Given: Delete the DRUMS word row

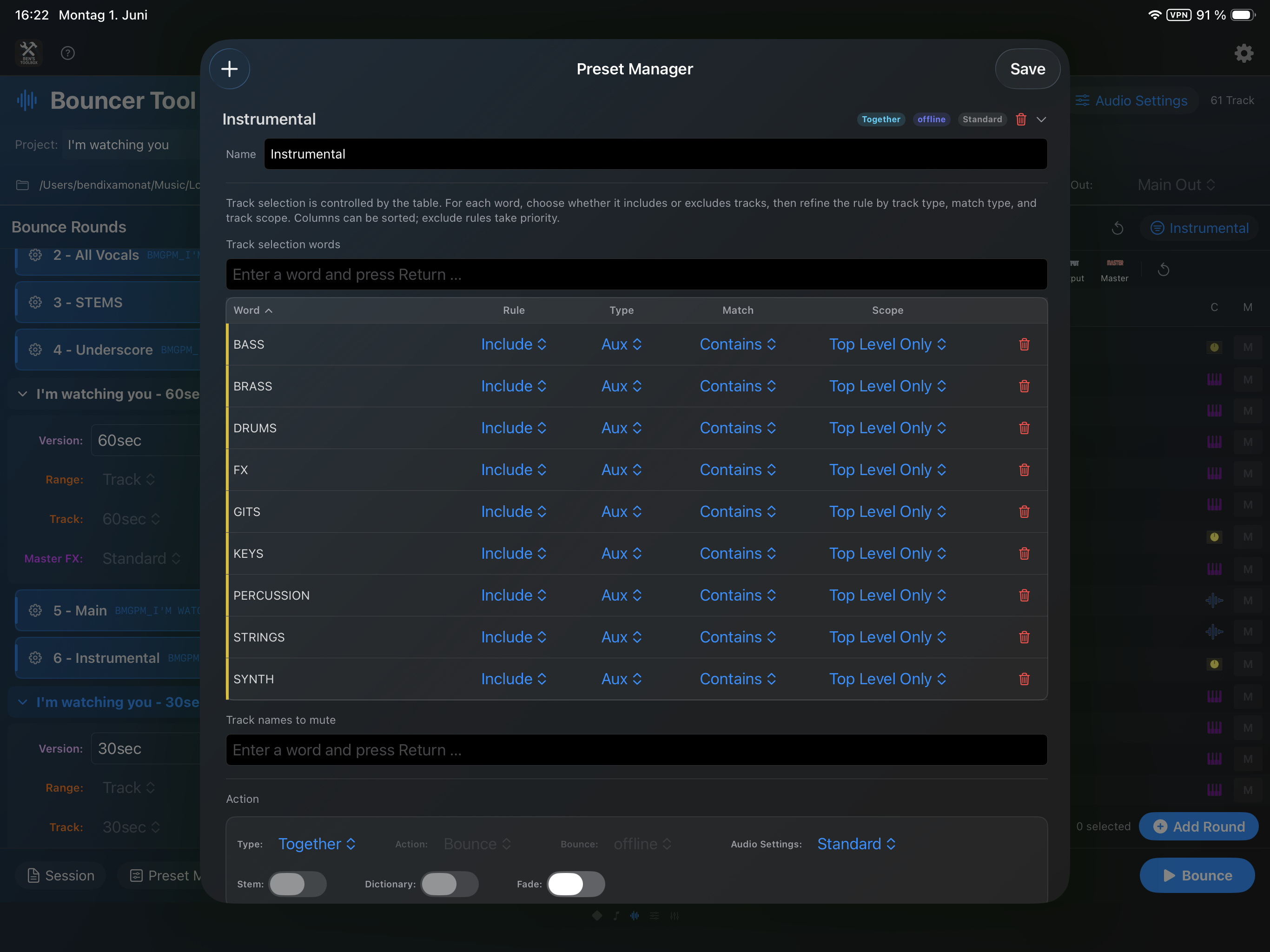Looking at the screenshot, I should (x=1024, y=428).
